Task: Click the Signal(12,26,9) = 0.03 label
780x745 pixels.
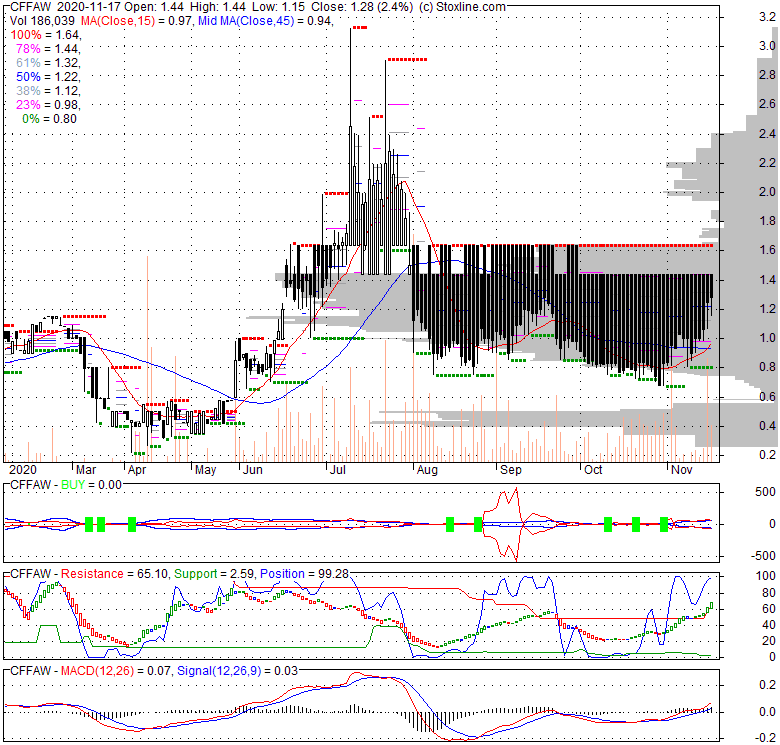Action: 237,671
